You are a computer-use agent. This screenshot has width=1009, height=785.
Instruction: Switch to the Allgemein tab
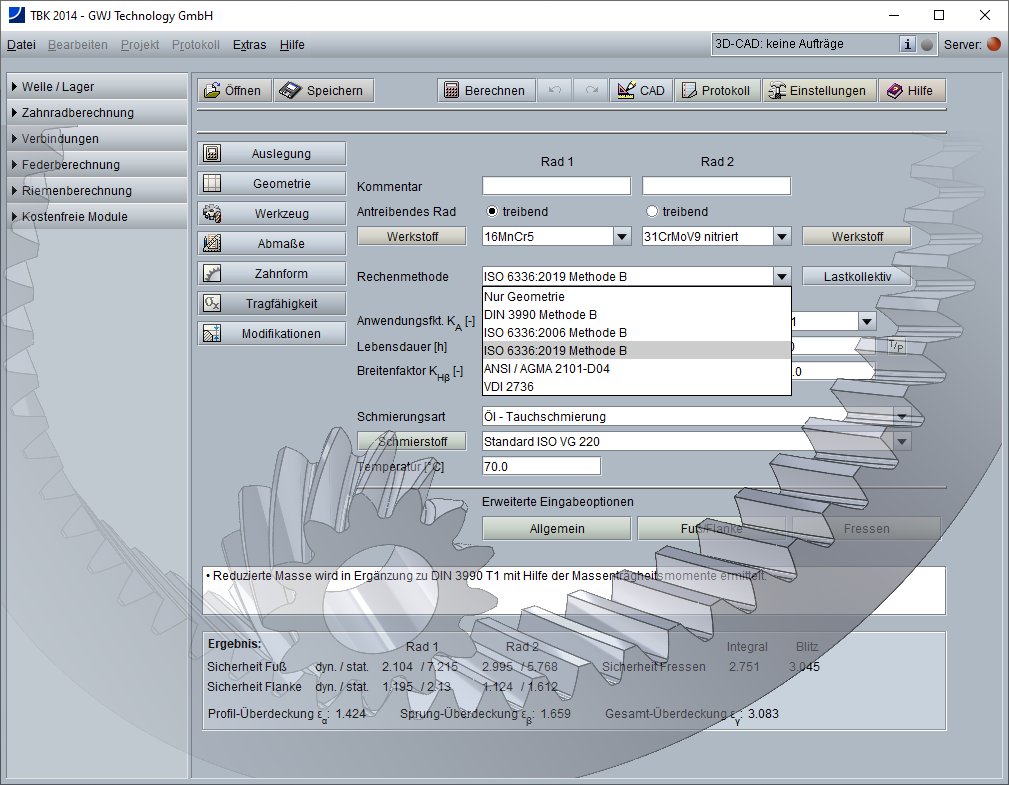pos(555,528)
